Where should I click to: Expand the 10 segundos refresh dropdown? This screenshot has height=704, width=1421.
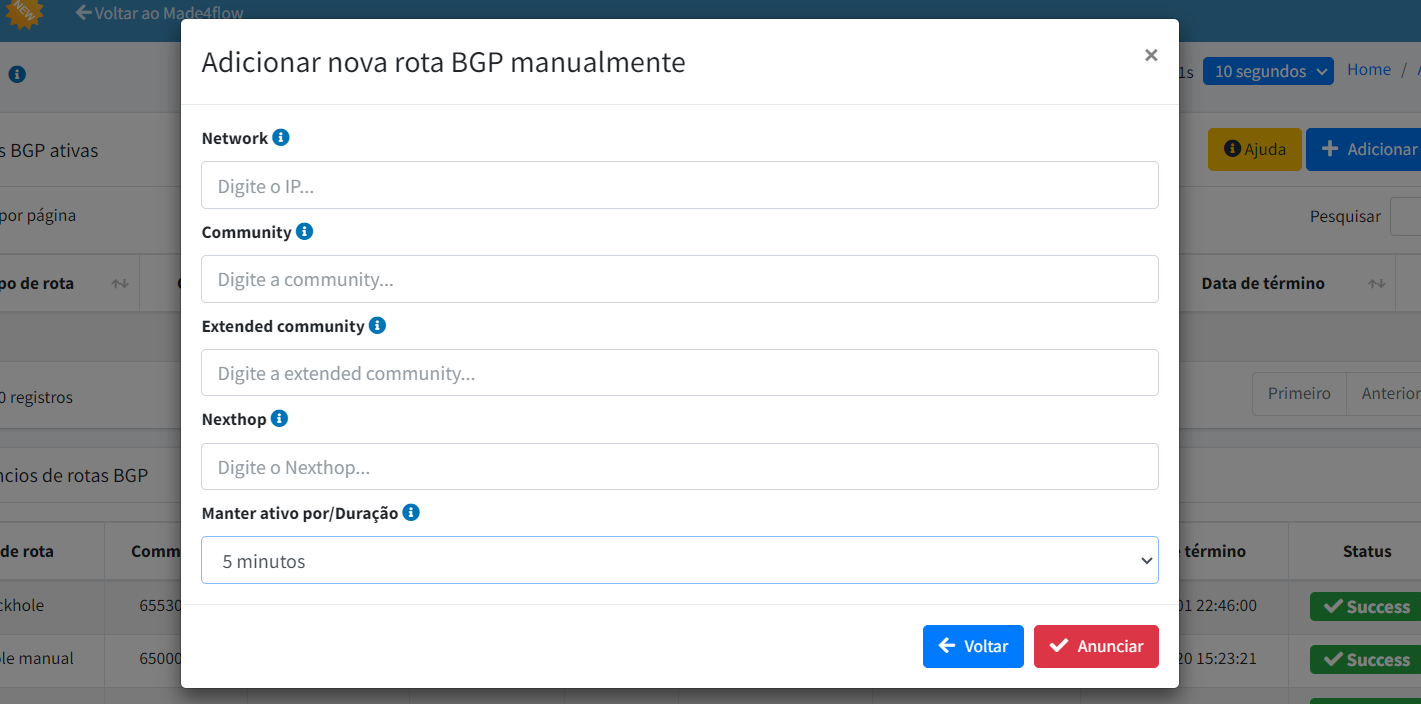pyautogui.click(x=1268, y=71)
